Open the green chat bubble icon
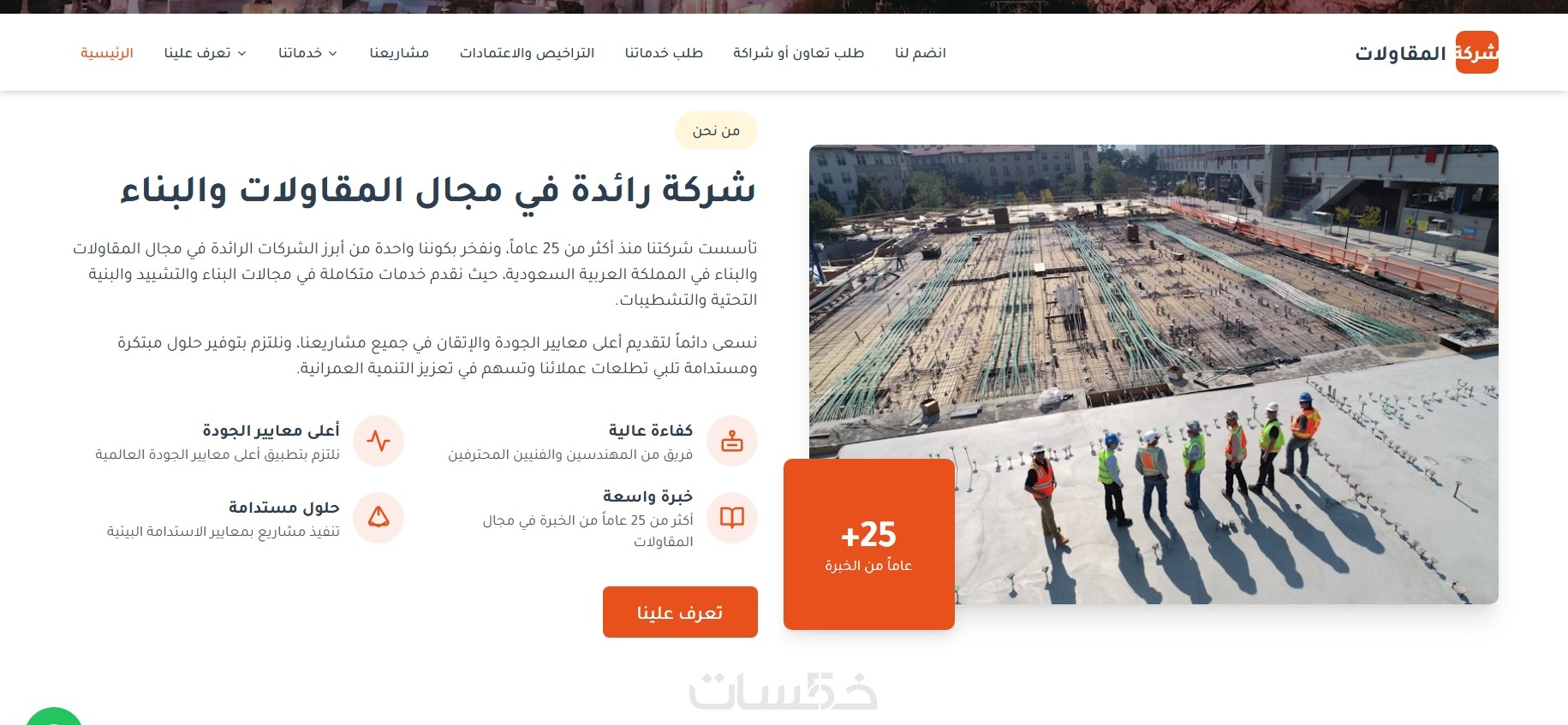The height and width of the screenshot is (725, 1568). [x=54, y=717]
